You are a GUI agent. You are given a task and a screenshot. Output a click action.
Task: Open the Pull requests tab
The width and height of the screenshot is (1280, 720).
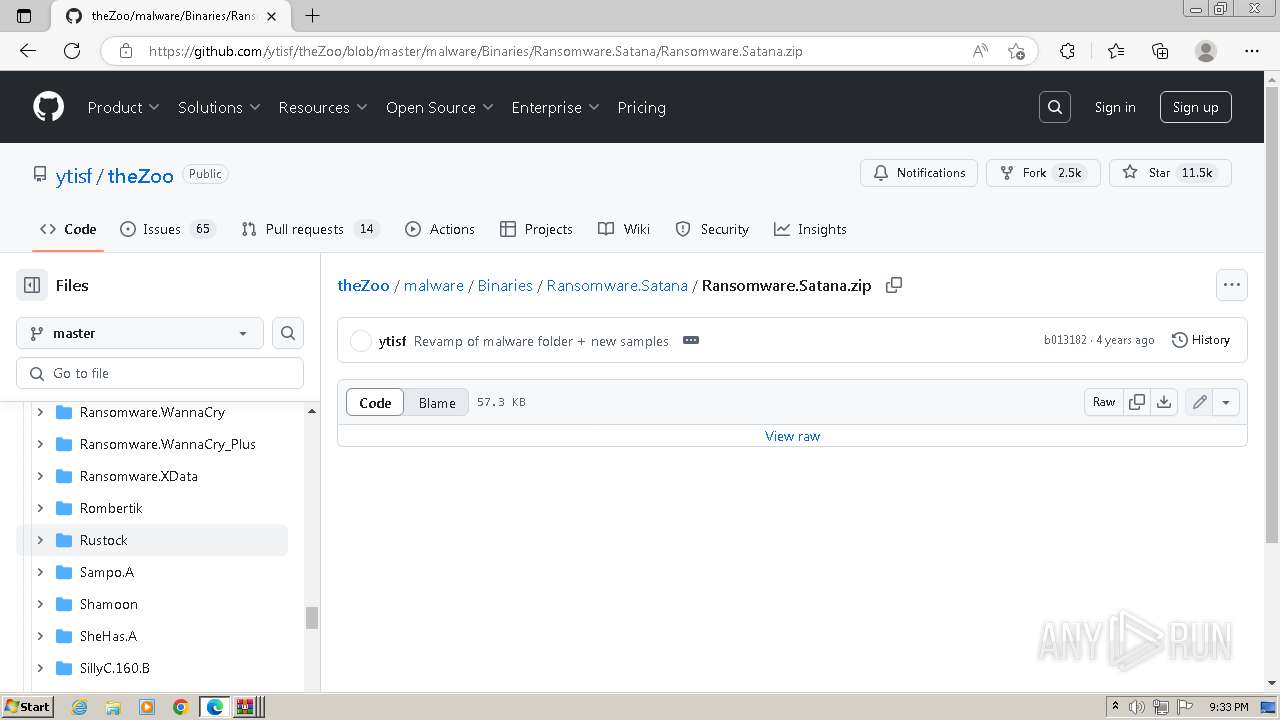point(310,229)
